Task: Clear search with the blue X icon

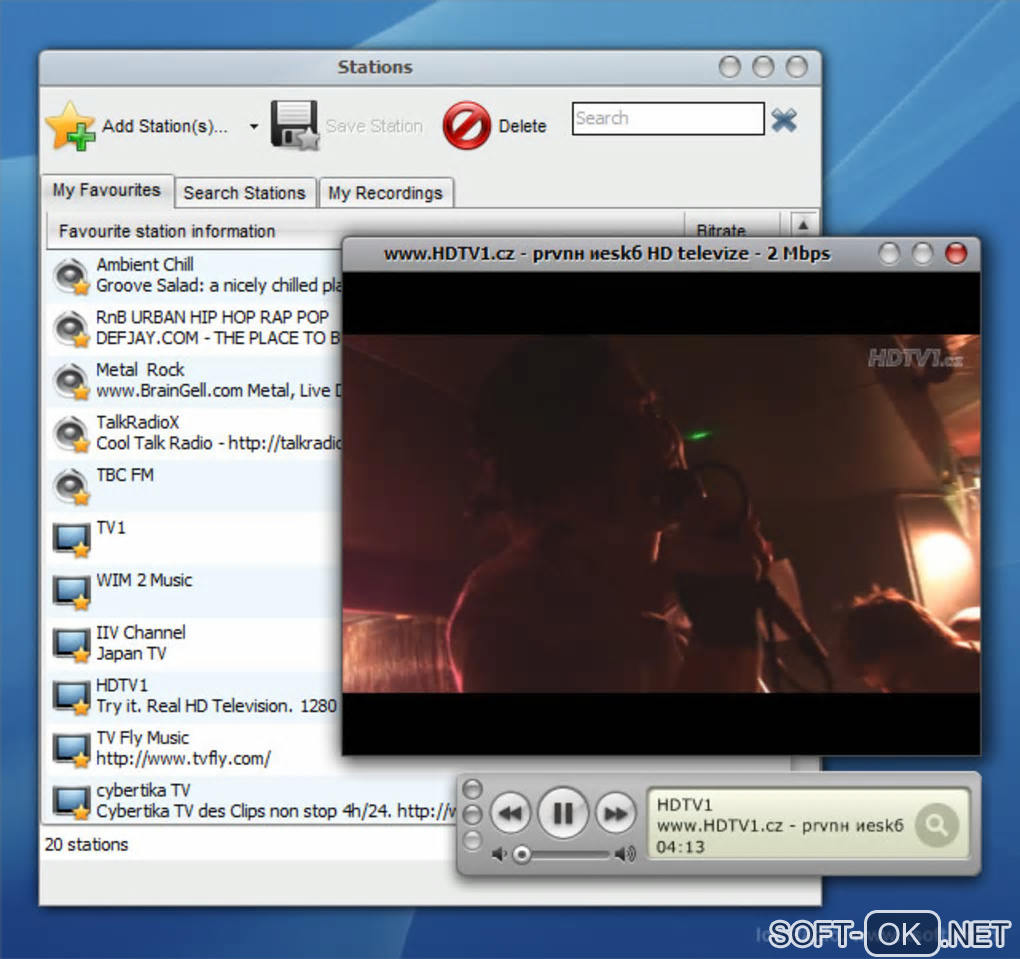Action: (784, 120)
